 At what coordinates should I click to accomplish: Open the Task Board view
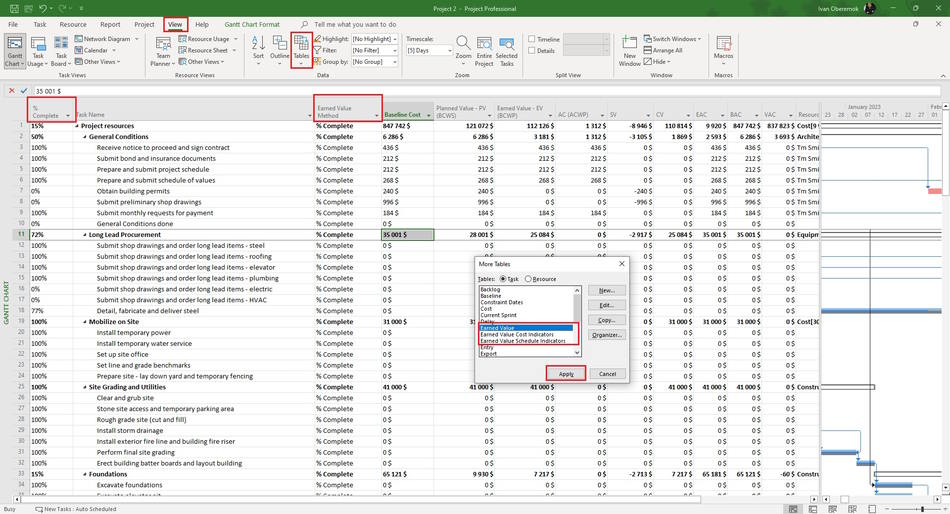point(59,51)
